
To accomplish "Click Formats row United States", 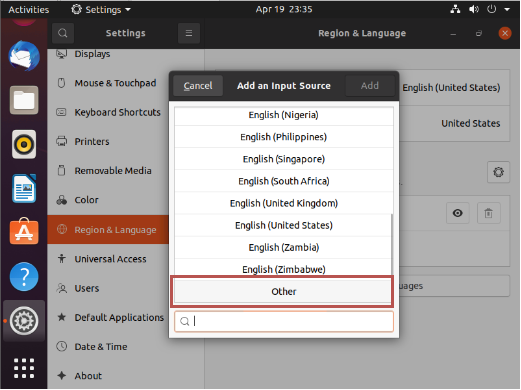I will click(455, 124).
